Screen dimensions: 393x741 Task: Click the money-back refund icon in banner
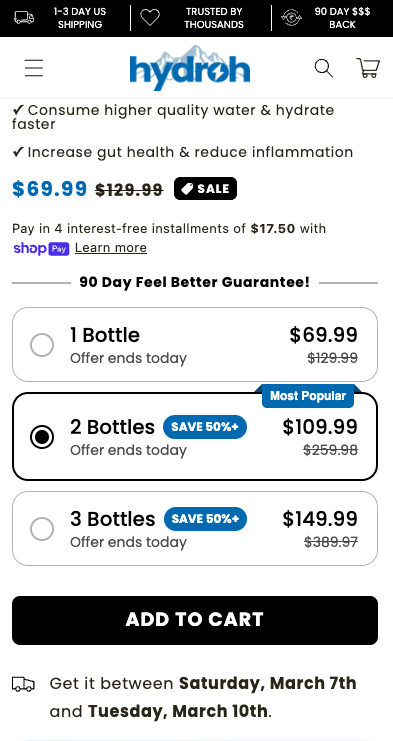pyautogui.click(x=291, y=18)
